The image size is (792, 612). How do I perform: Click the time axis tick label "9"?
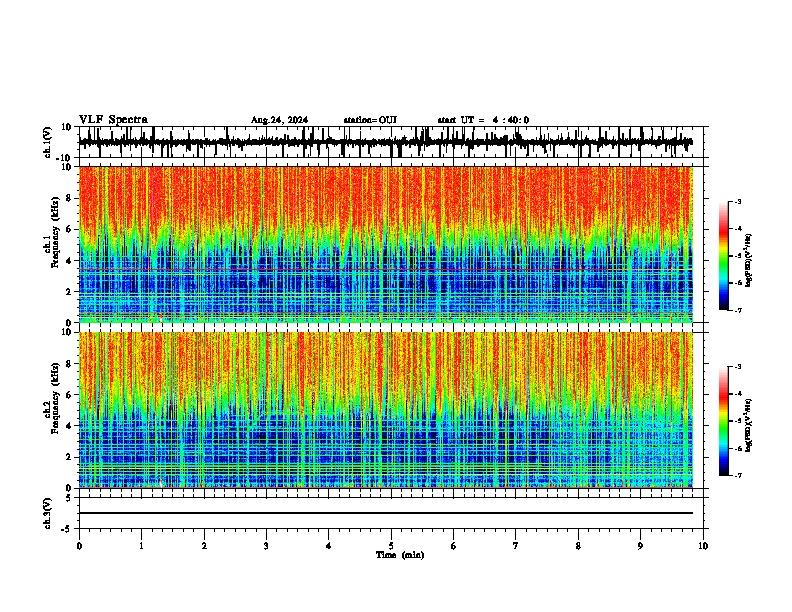point(640,546)
